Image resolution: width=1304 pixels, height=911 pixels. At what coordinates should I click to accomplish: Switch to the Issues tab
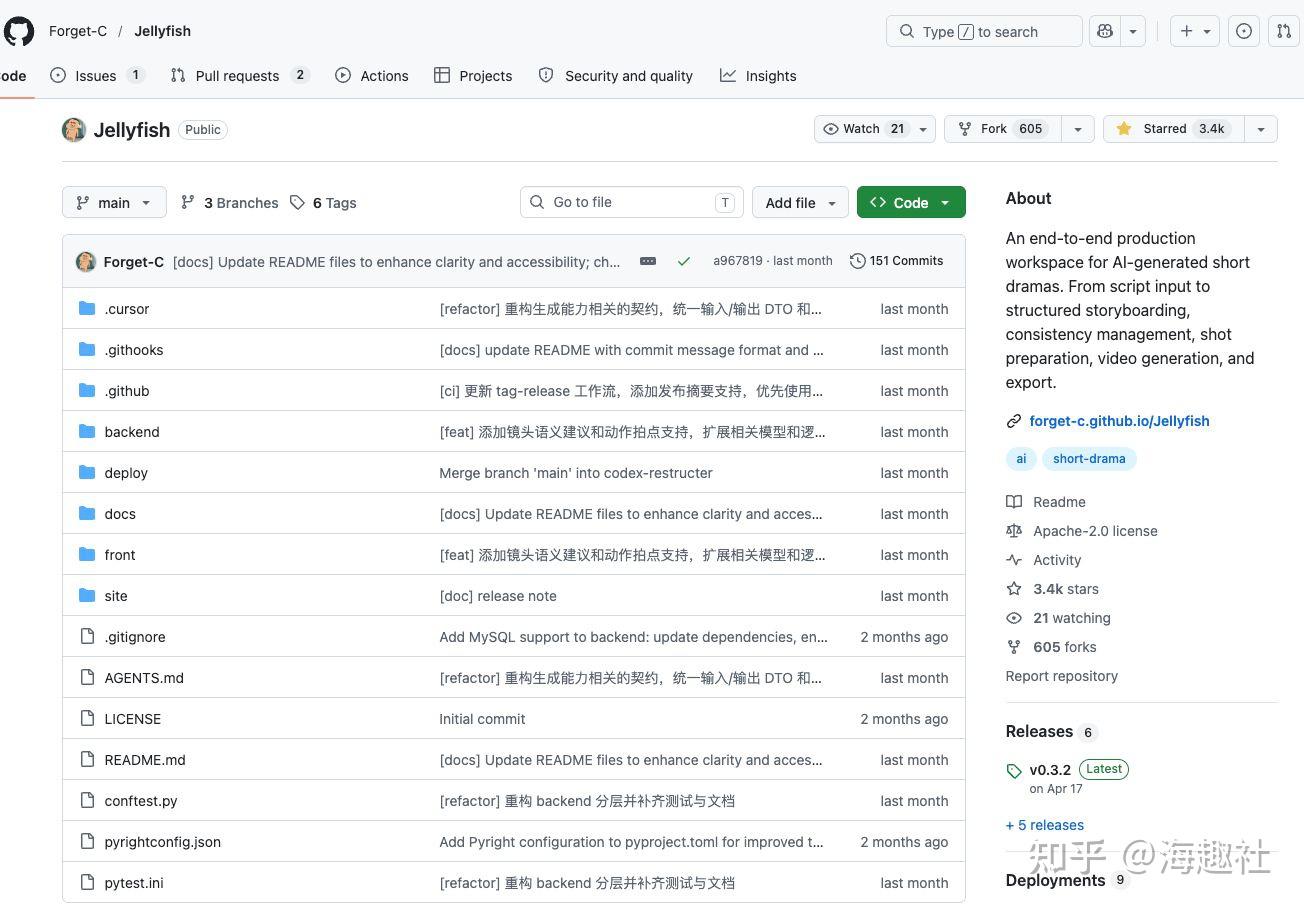point(97,76)
